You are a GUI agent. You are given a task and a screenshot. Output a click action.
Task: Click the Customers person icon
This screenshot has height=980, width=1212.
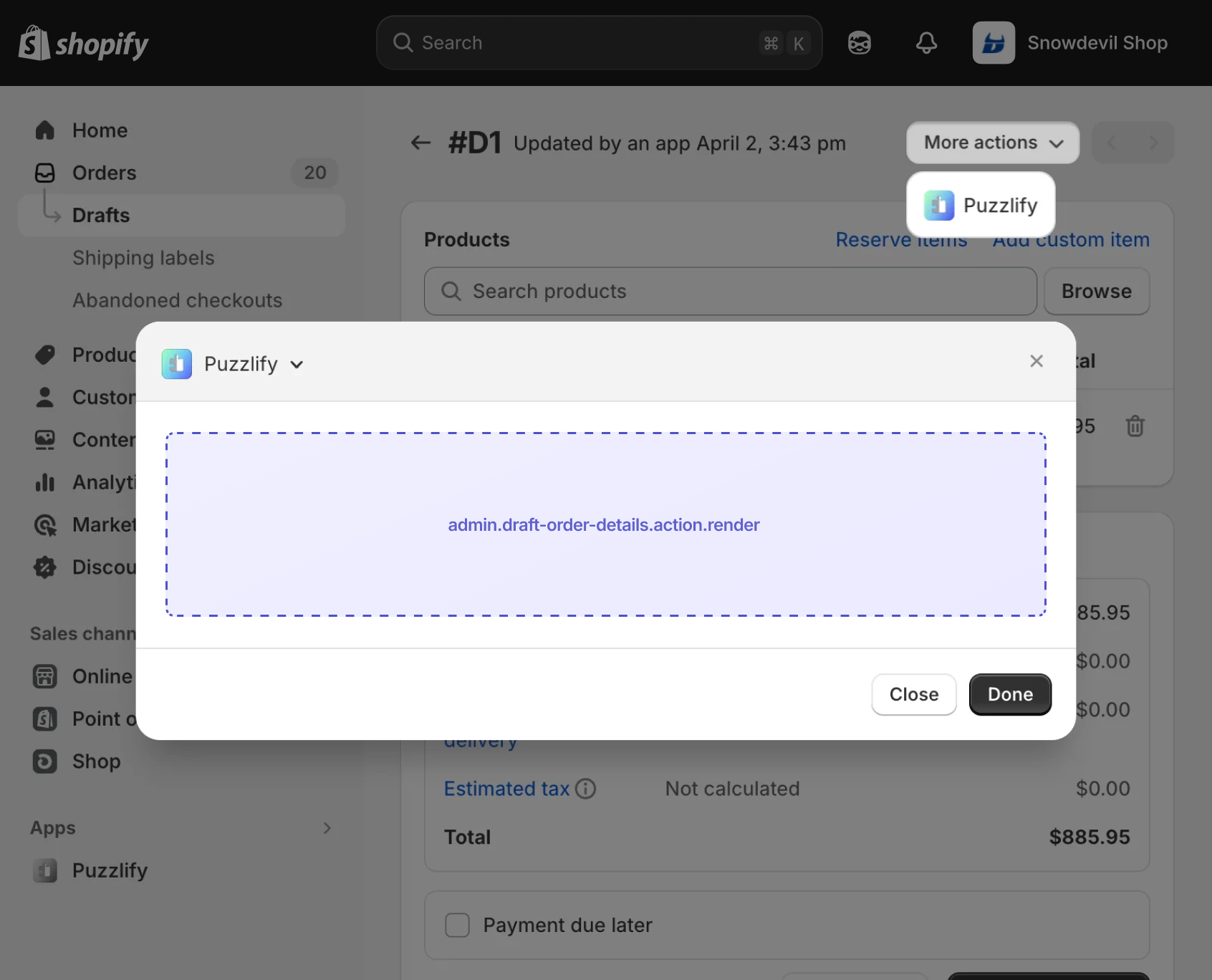click(45, 397)
